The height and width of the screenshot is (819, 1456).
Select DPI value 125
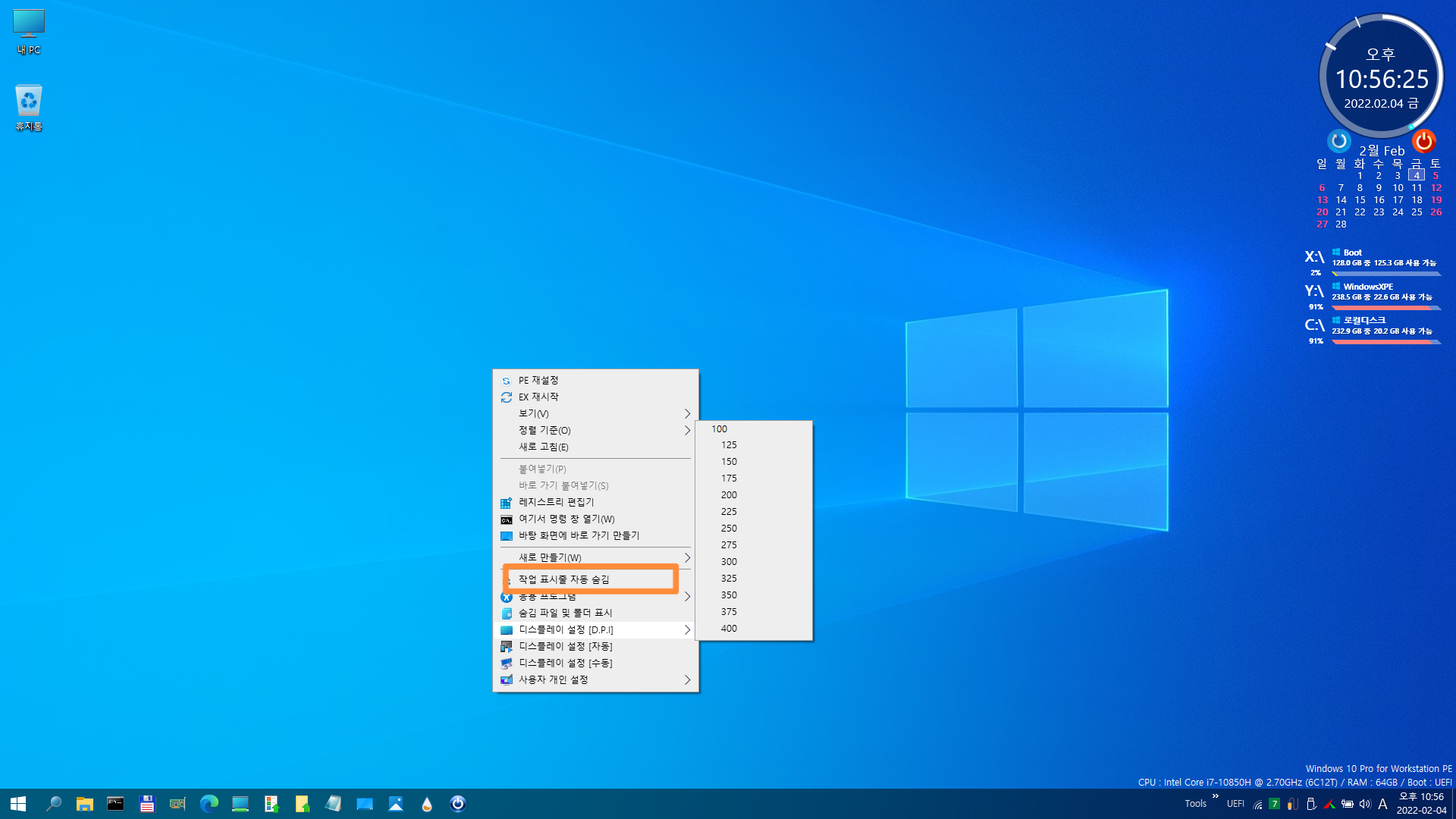pos(754,445)
